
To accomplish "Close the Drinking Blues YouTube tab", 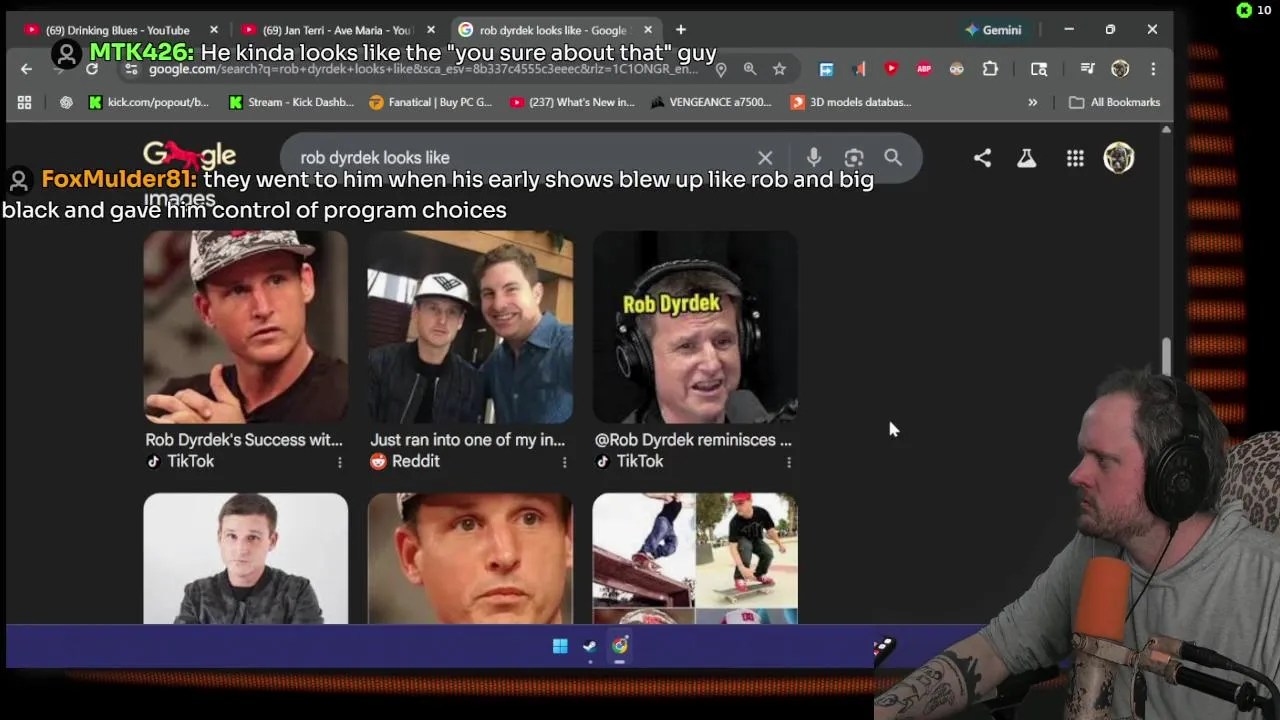I will [x=214, y=30].
